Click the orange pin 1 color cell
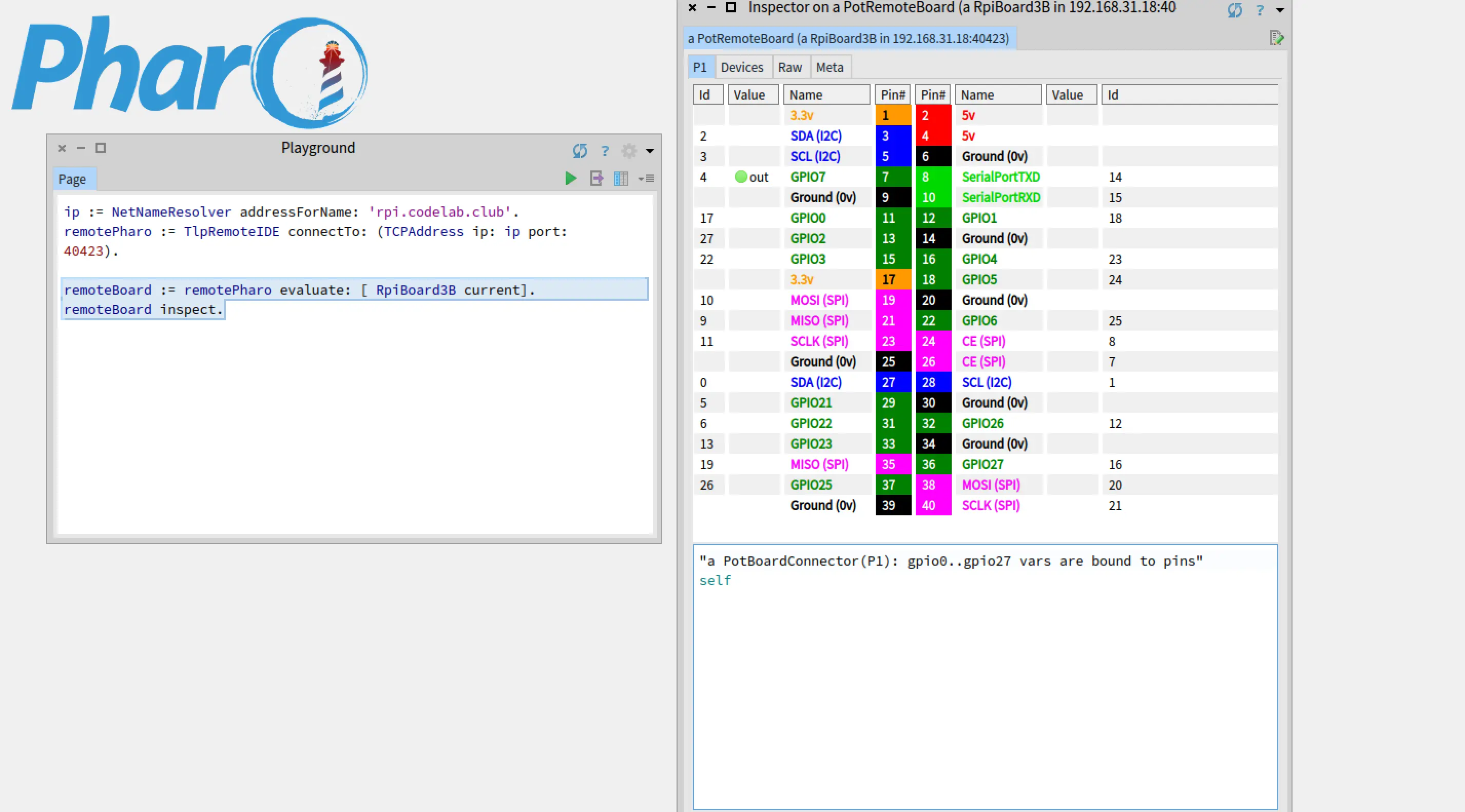The width and height of the screenshot is (1465, 812). tap(892, 115)
